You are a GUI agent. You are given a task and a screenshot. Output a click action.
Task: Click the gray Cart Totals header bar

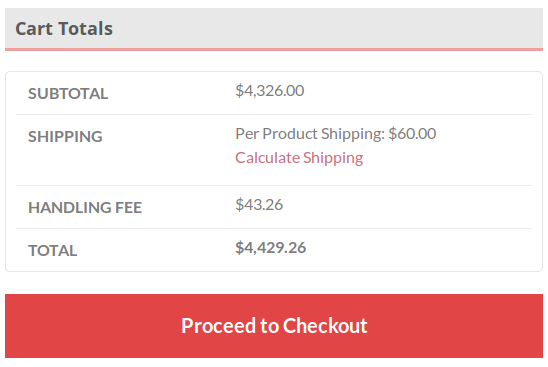point(274,28)
